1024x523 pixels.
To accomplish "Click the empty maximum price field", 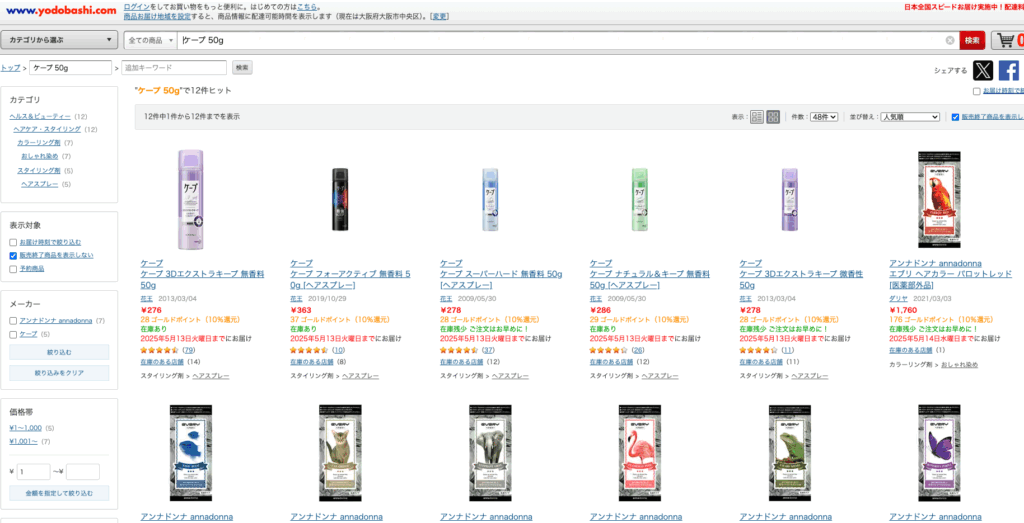I will coord(83,471).
